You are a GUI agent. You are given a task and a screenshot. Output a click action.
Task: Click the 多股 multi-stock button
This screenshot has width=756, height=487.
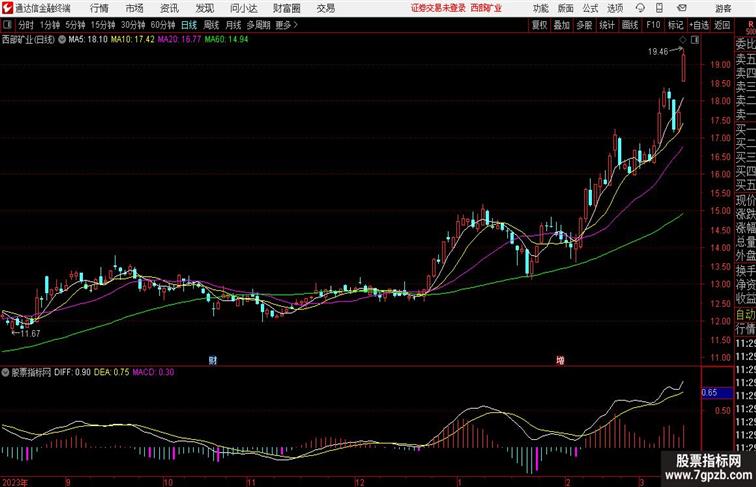point(584,25)
